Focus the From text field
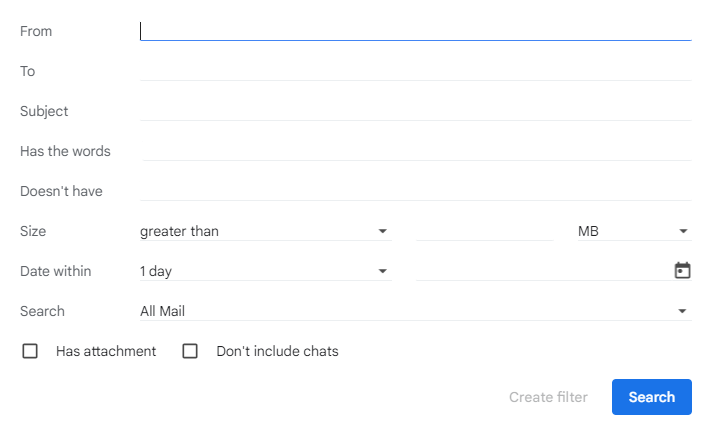Screen dimensions: 712x427 [x=415, y=31]
